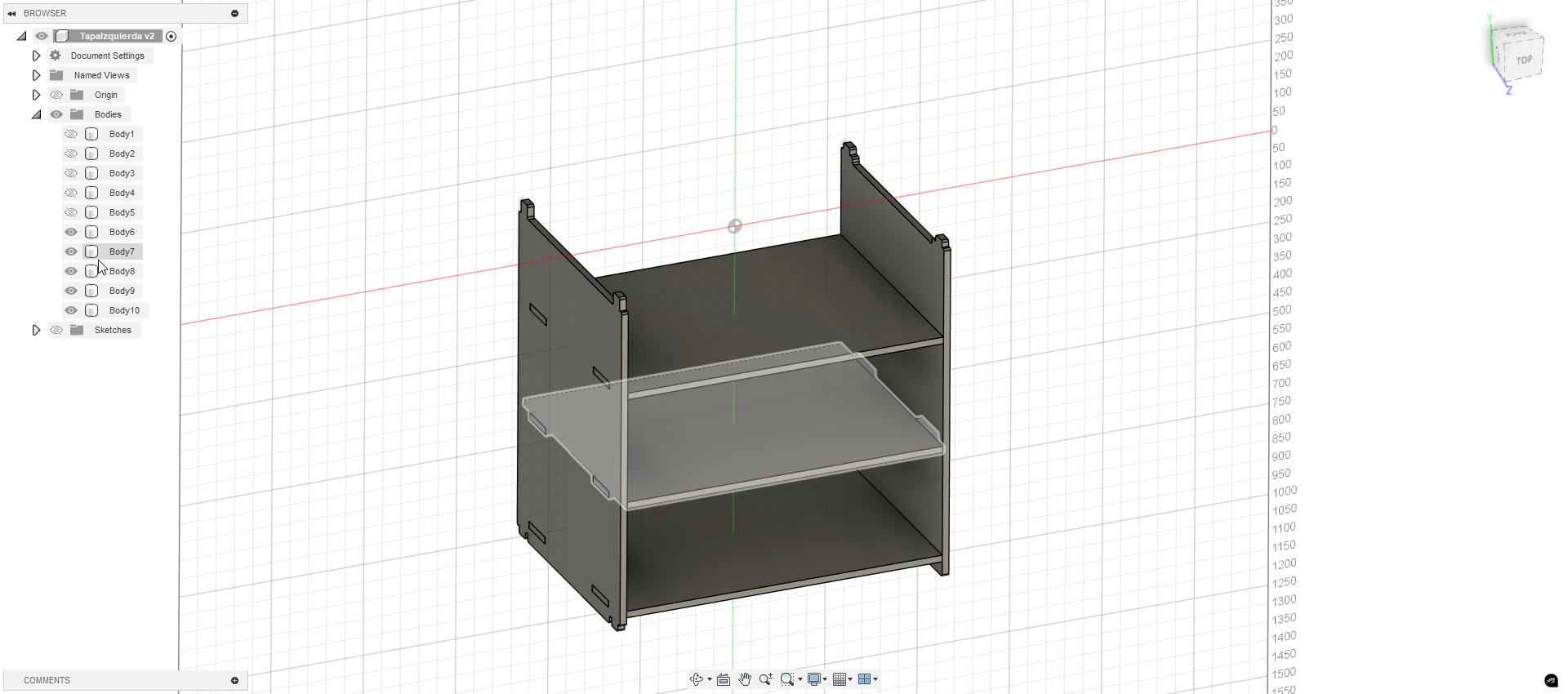
Task: Select Body5 in the tree
Action: (x=122, y=212)
